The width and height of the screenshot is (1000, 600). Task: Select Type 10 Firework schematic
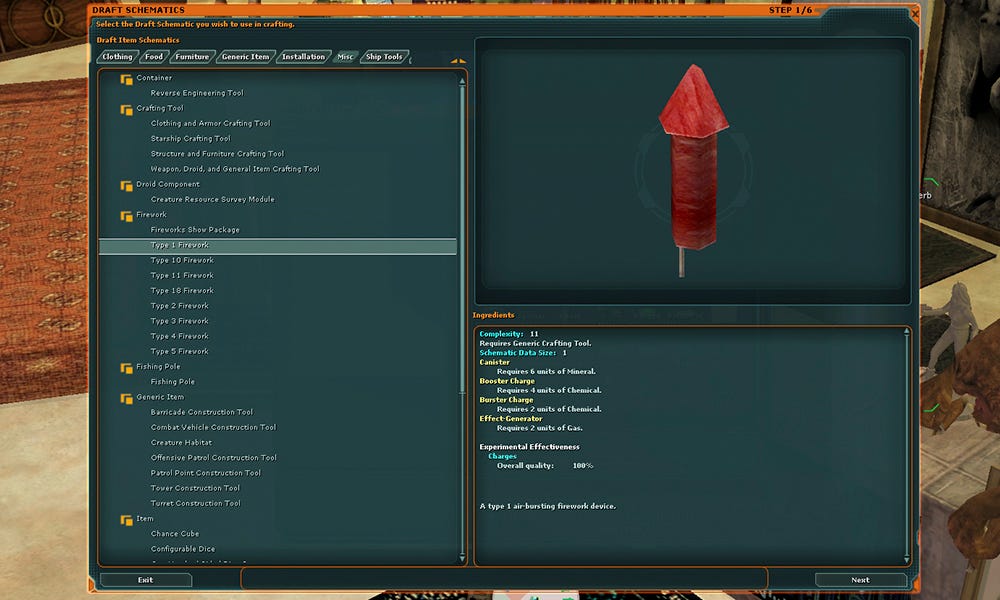pyautogui.click(x=182, y=260)
